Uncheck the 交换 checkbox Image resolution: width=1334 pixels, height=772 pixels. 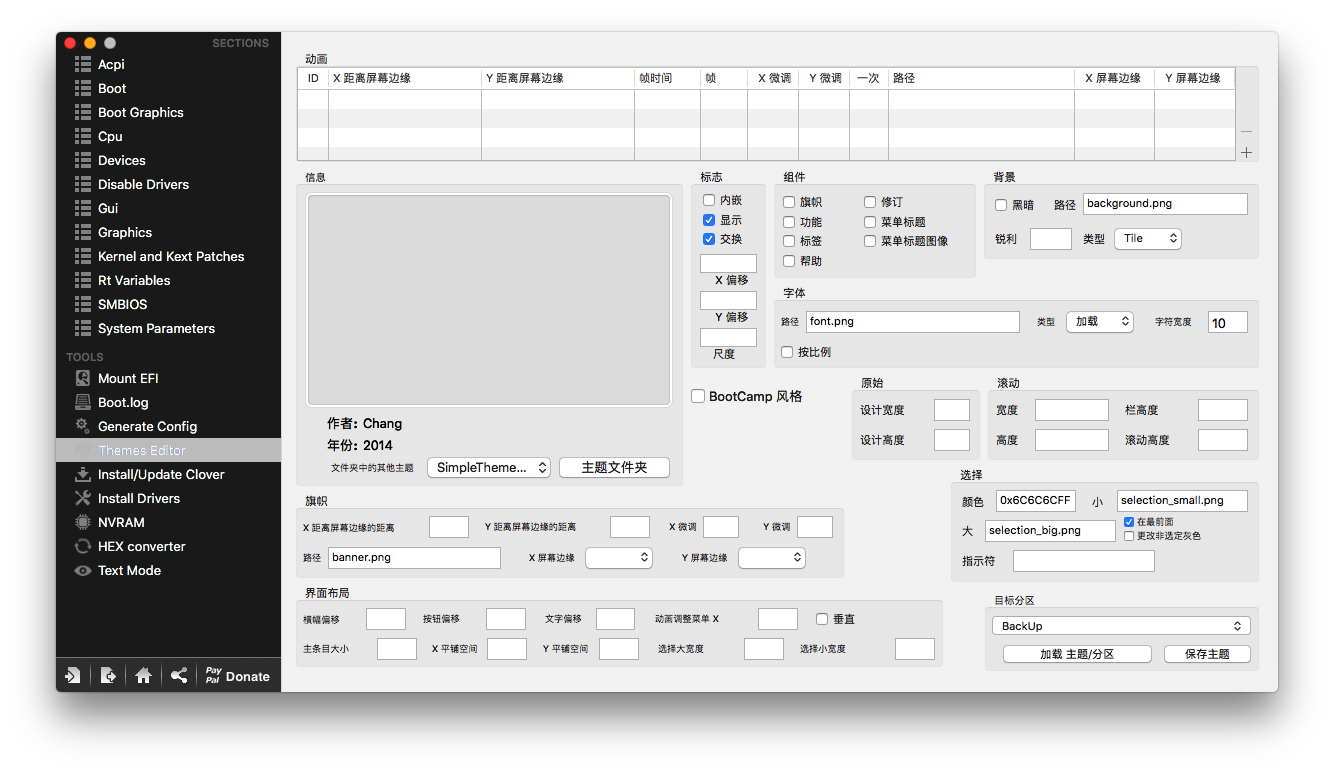(709, 239)
